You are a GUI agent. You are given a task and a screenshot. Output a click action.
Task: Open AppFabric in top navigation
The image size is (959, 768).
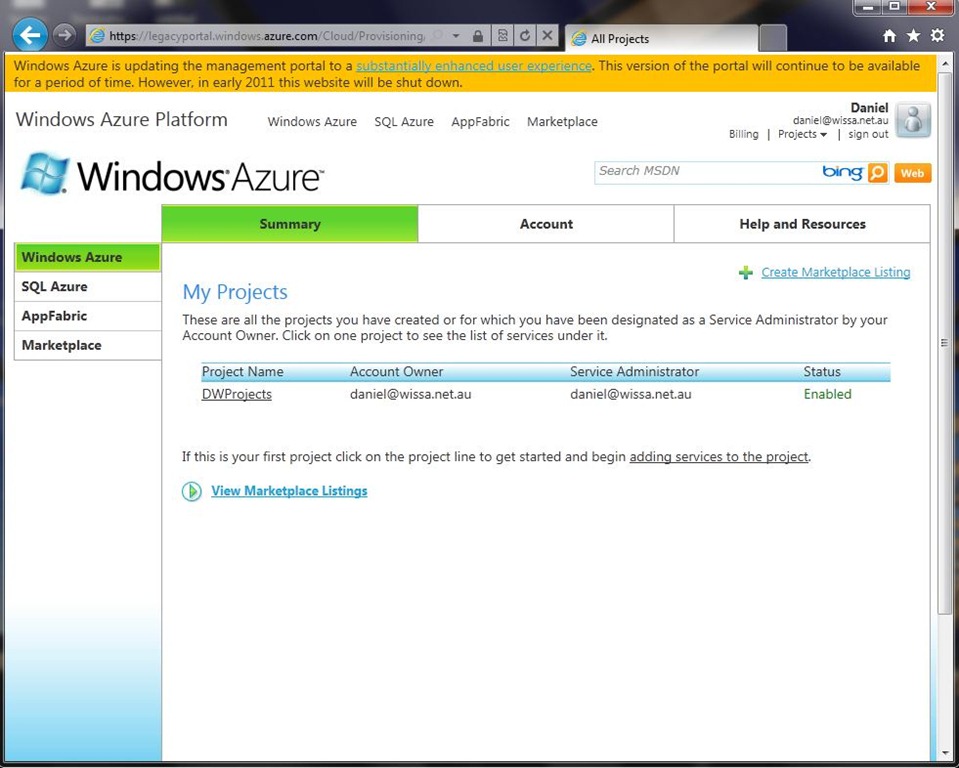pos(480,122)
